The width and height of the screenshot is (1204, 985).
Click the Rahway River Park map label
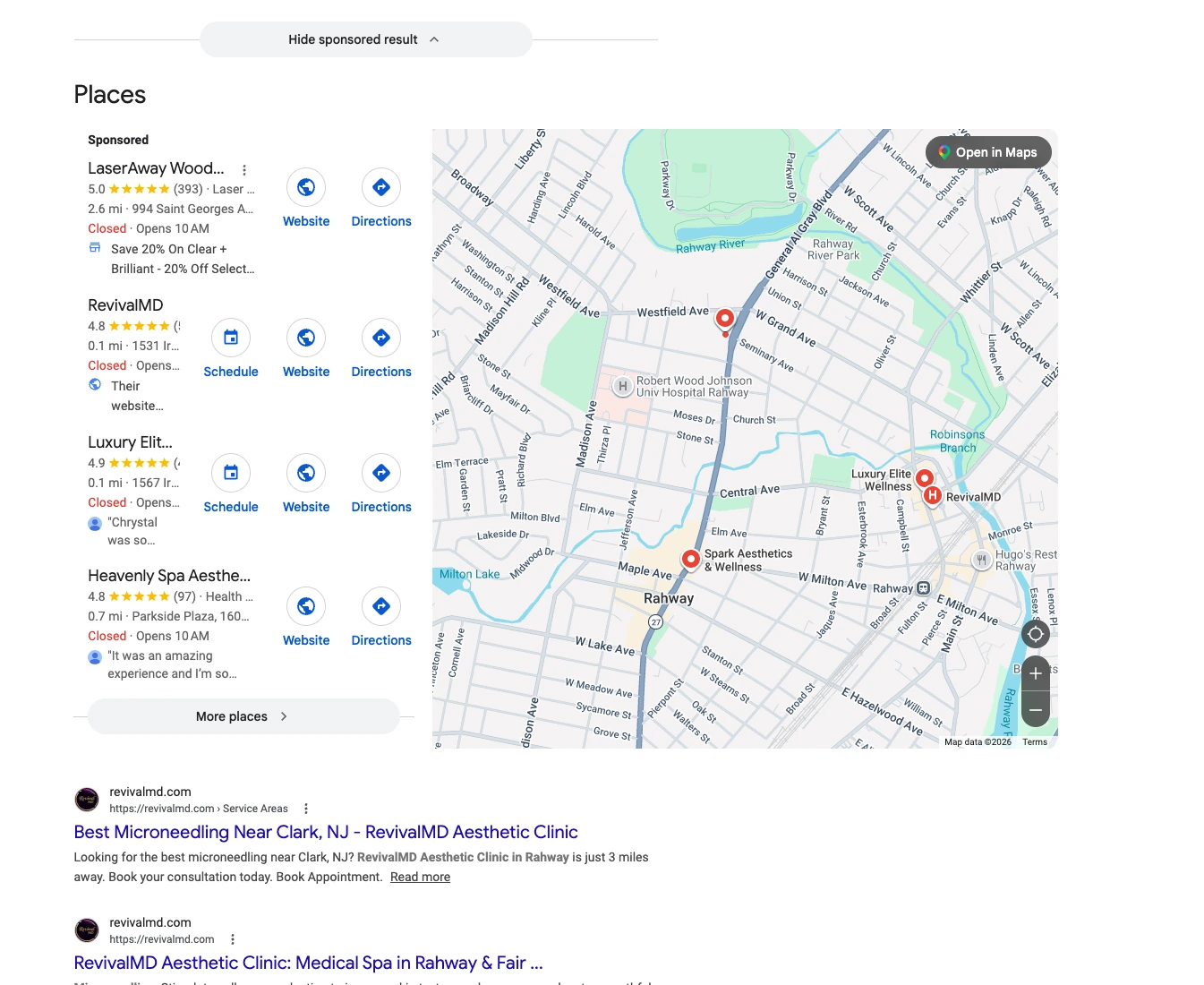tap(833, 250)
